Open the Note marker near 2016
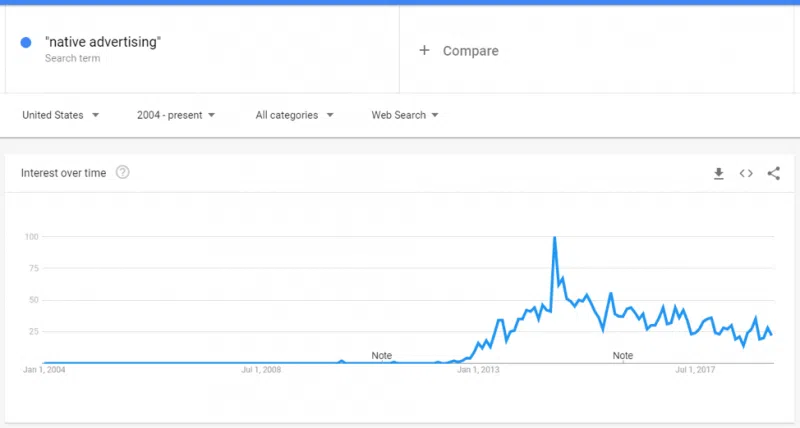The image size is (800, 428). [623, 355]
